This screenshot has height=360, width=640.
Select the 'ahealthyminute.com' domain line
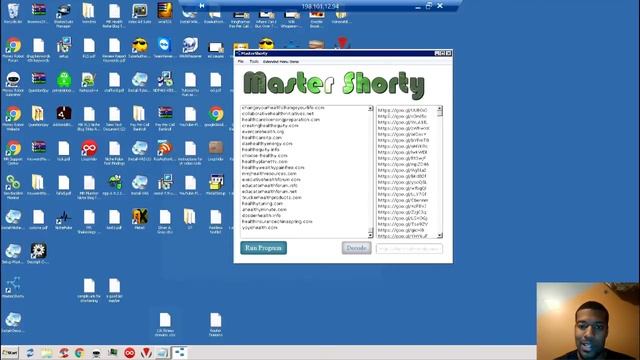click(264, 210)
